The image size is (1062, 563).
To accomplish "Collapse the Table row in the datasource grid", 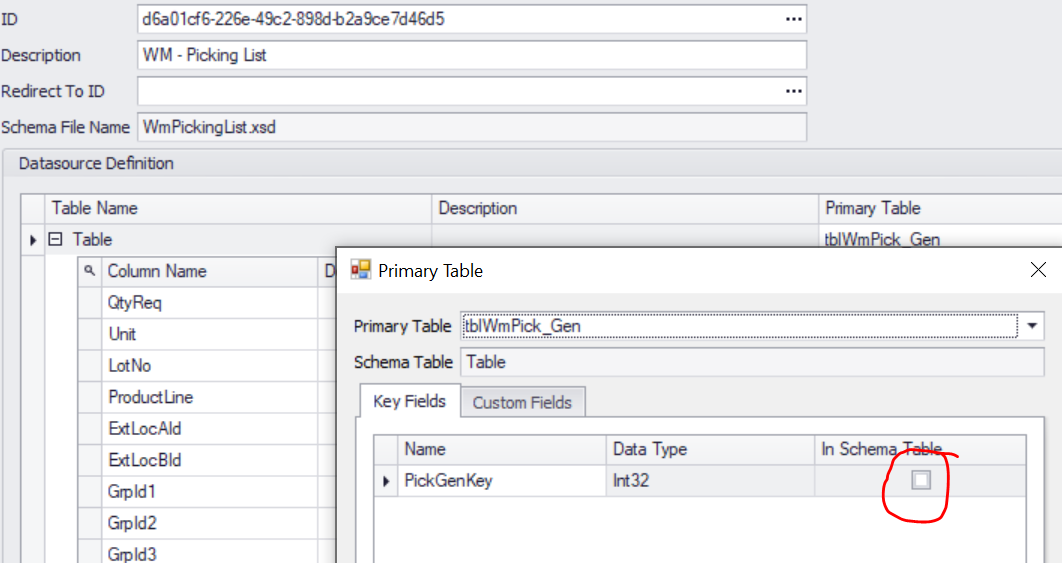I will pyautogui.click(x=56, y=240).
